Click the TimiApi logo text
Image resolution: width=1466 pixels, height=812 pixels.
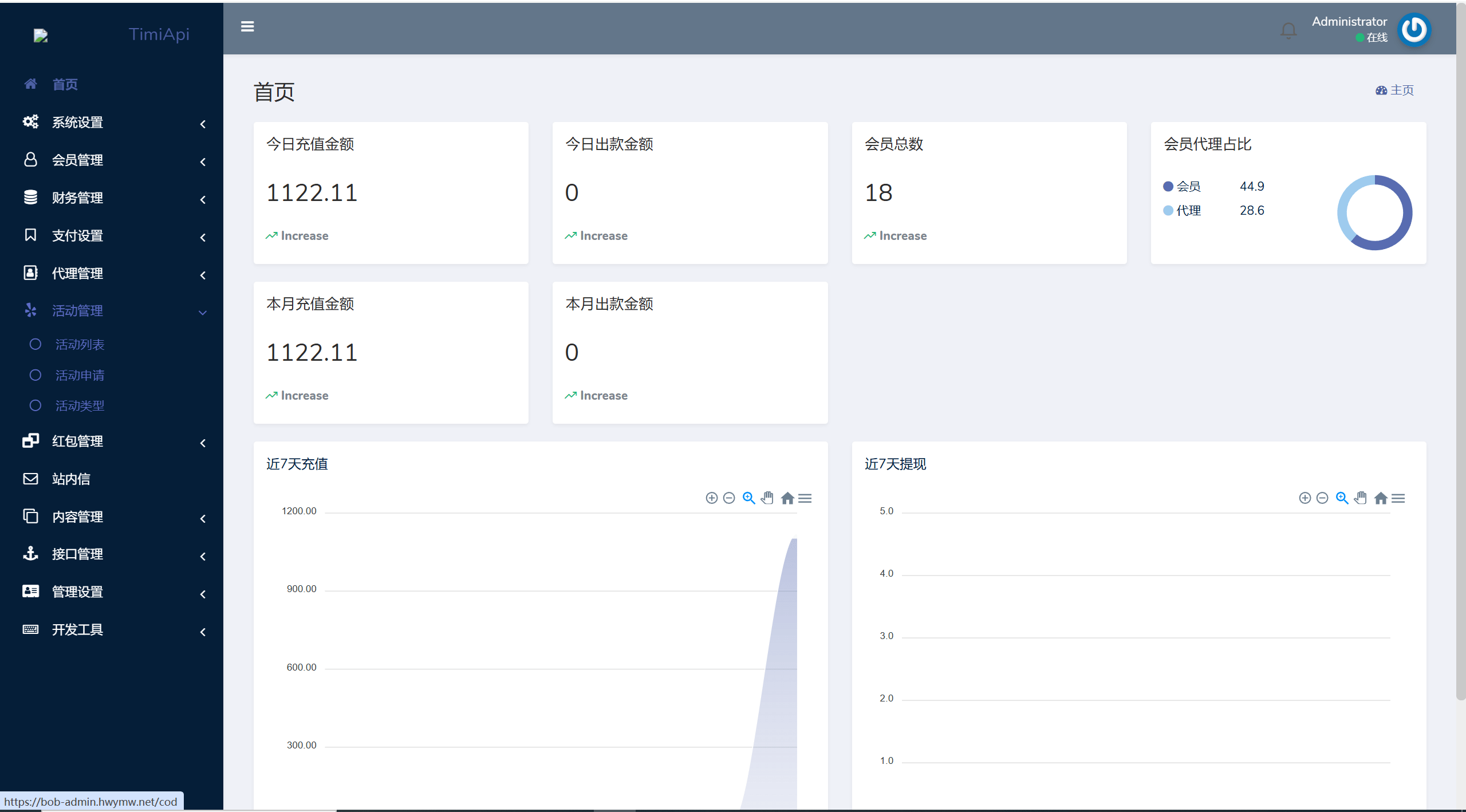point(159,34)
